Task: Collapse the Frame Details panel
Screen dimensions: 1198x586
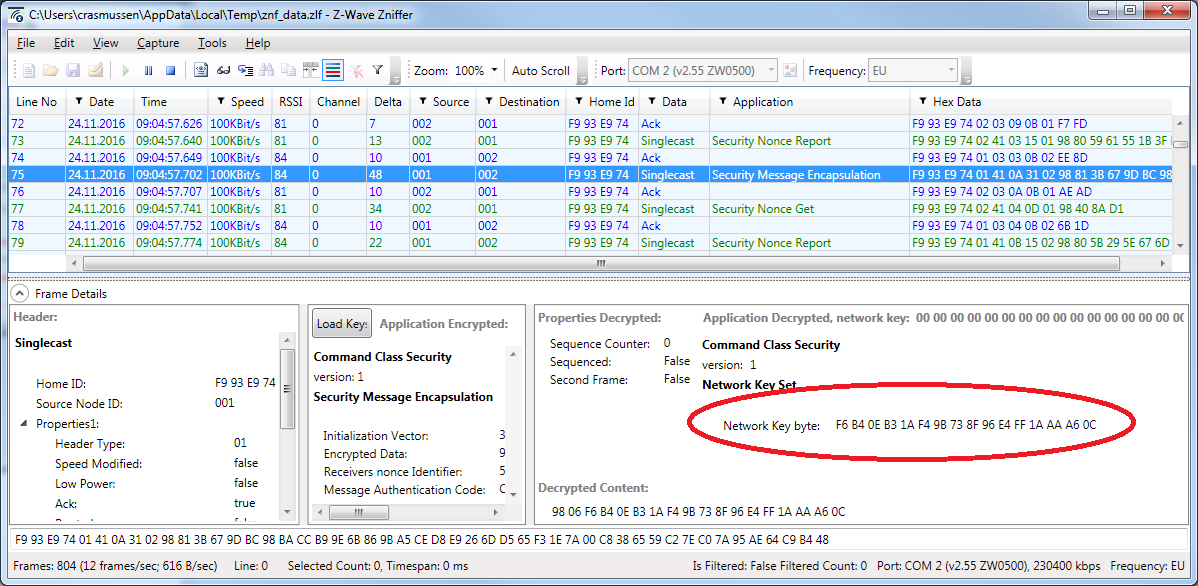Action: click(x=20, y=293)
